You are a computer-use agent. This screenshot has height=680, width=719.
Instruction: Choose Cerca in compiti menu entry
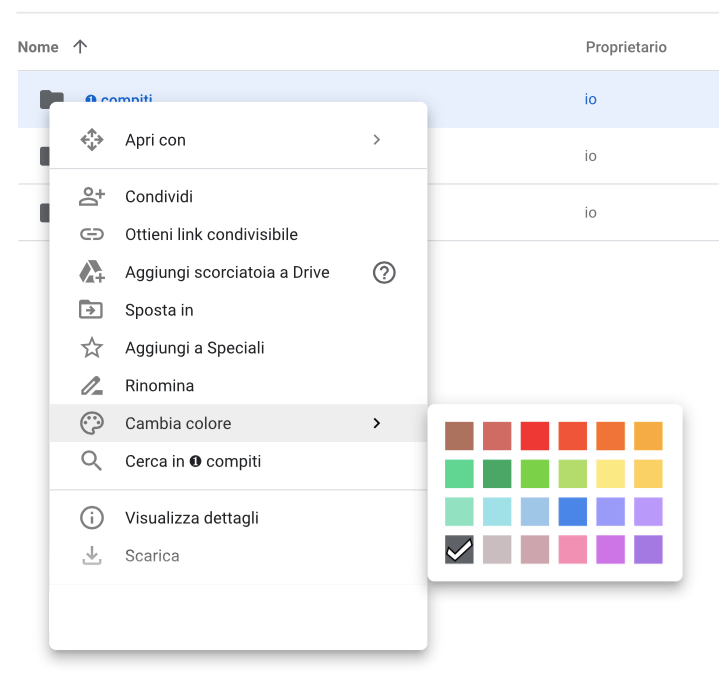193,461
